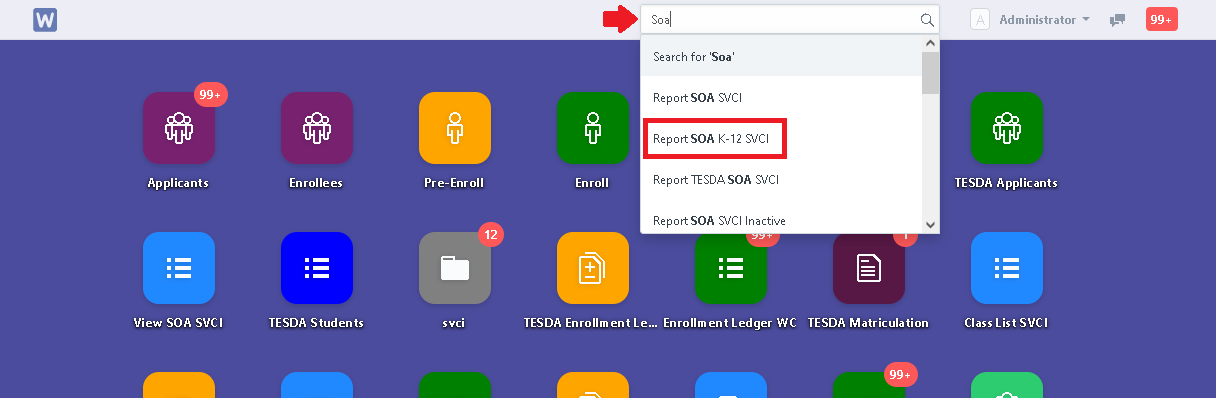
Task: Open the Class List SVCI icon
Action: click(x=1007, y=268)
